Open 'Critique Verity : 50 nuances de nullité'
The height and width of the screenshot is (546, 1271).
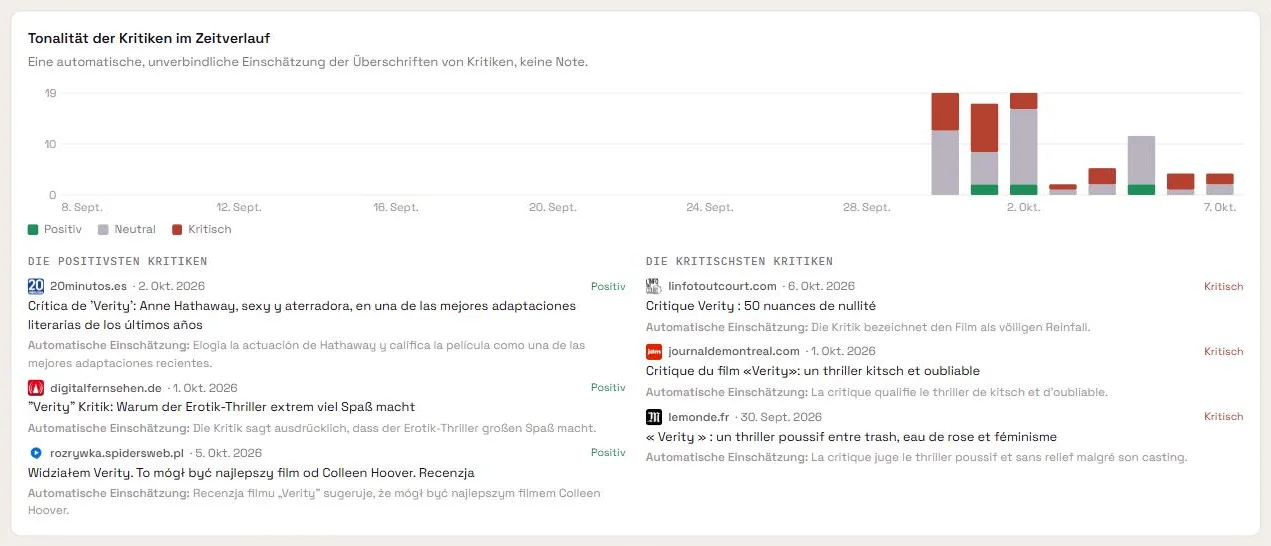coord(761,306)
